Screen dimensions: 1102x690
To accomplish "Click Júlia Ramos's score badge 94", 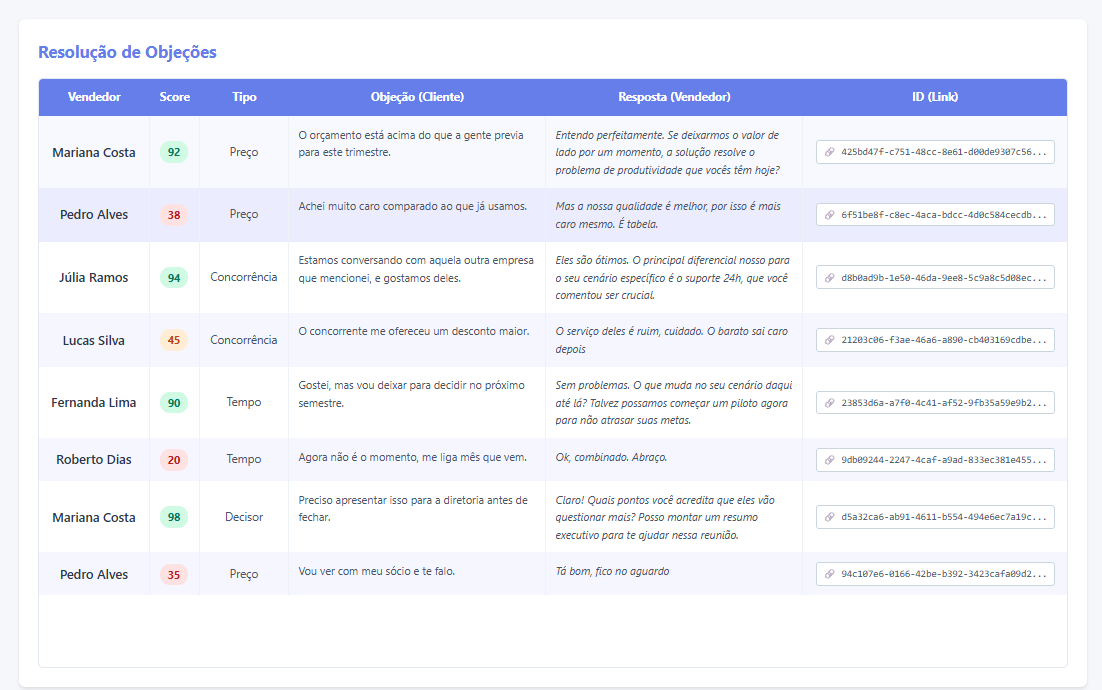I will 174,277.
